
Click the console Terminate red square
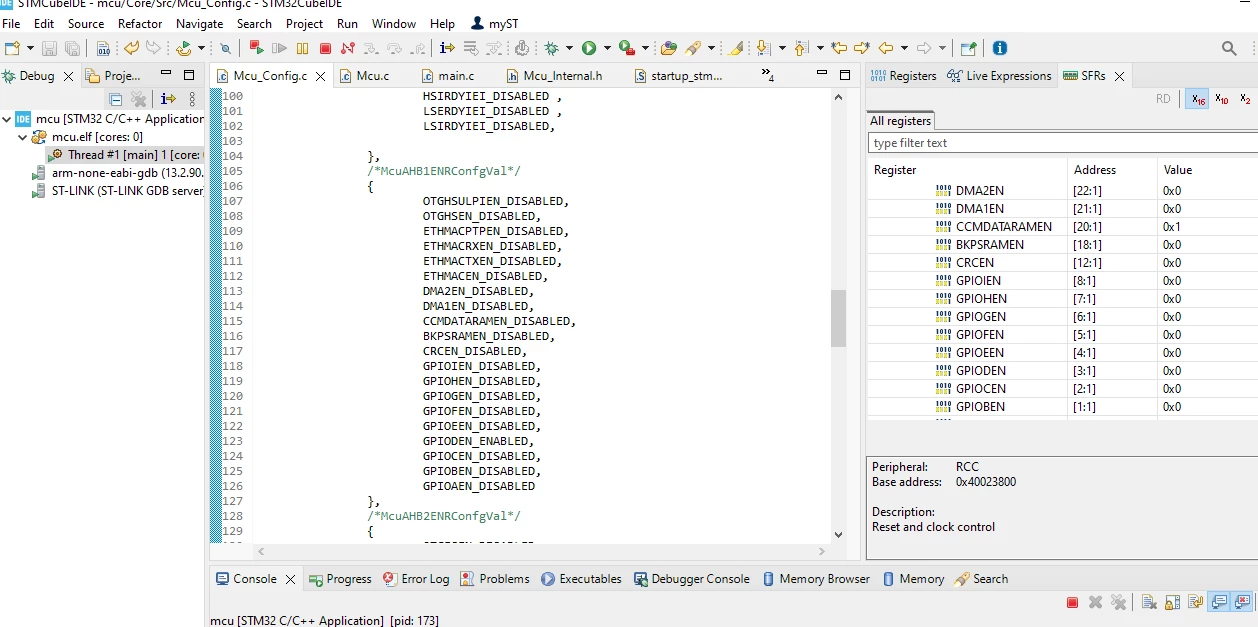(x=1072, y=602)
